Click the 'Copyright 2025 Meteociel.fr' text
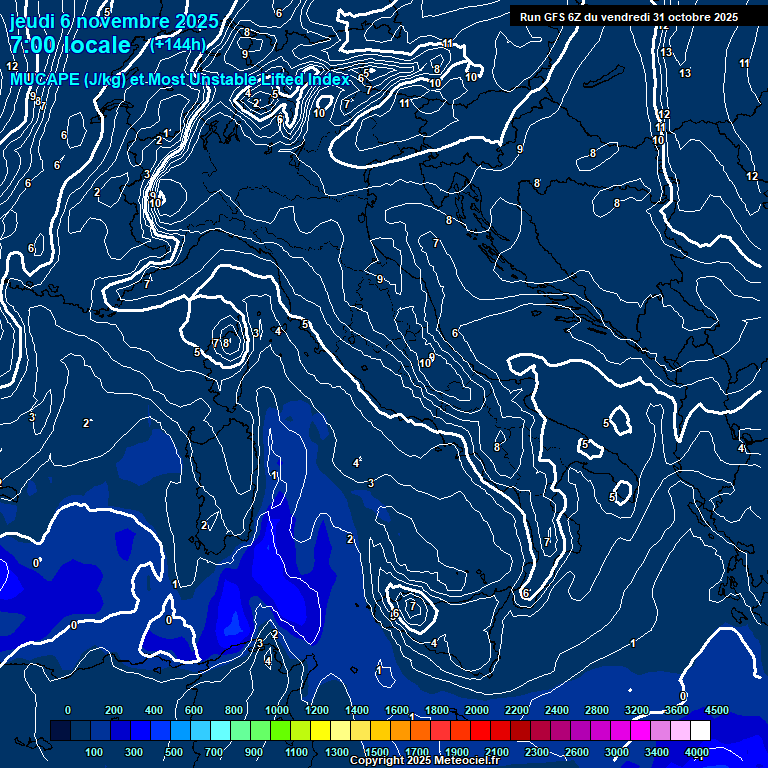This screenshot has width=768, height=768. (425, 760)
